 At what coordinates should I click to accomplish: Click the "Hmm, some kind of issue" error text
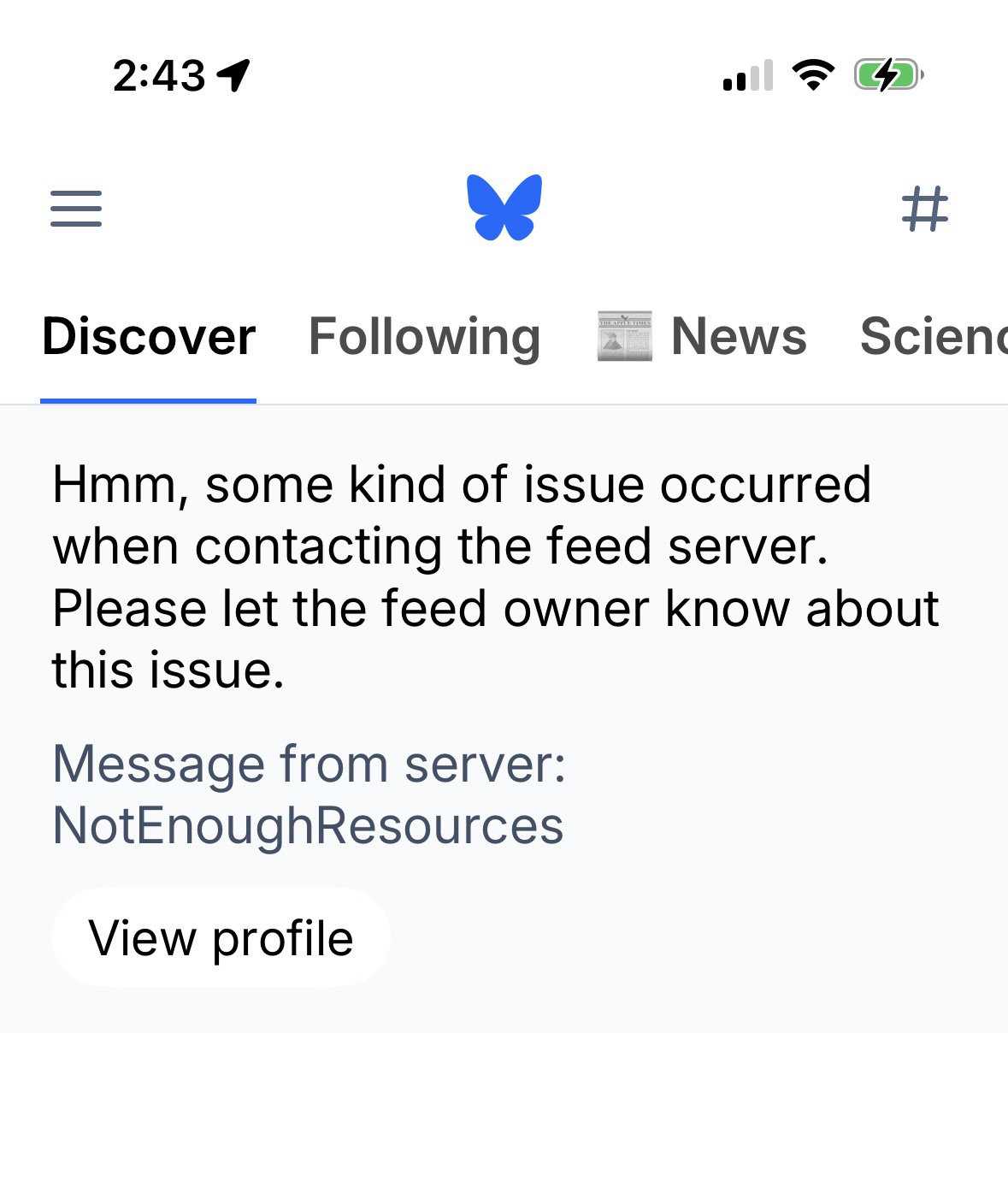pyautogui.click(x=462, y=485)
